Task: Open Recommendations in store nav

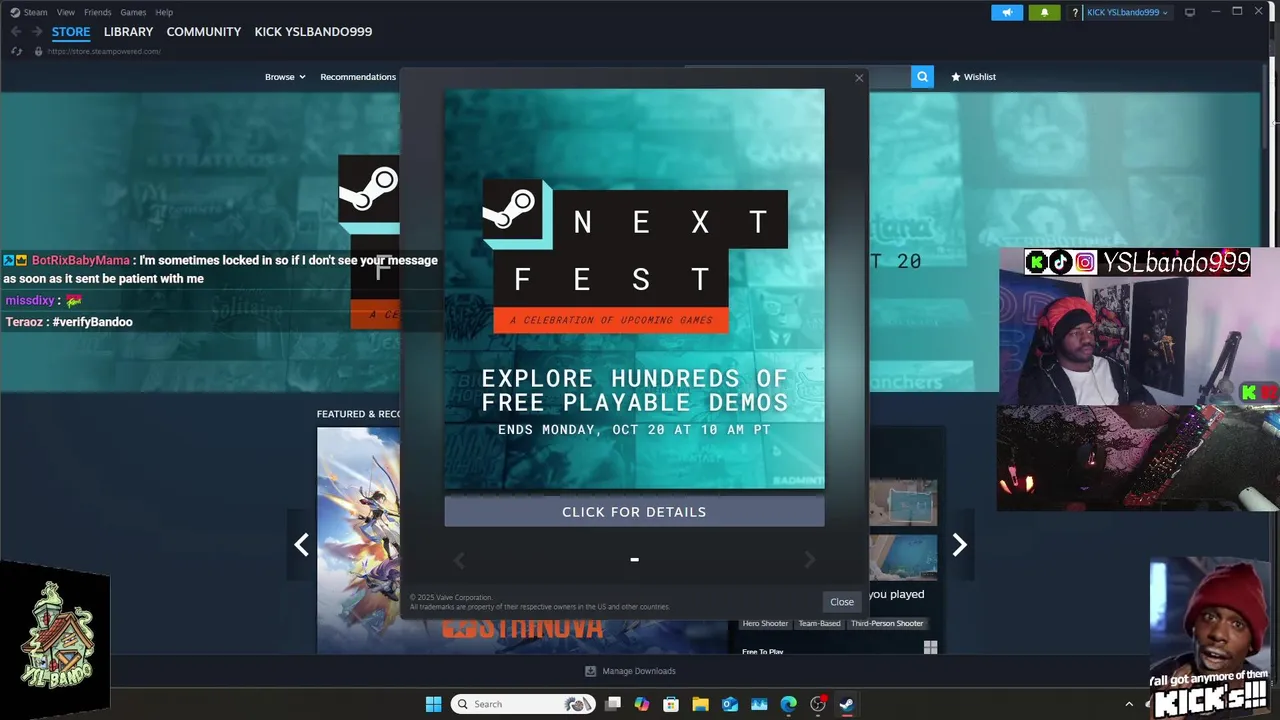Action: click(x=358, y=77)
